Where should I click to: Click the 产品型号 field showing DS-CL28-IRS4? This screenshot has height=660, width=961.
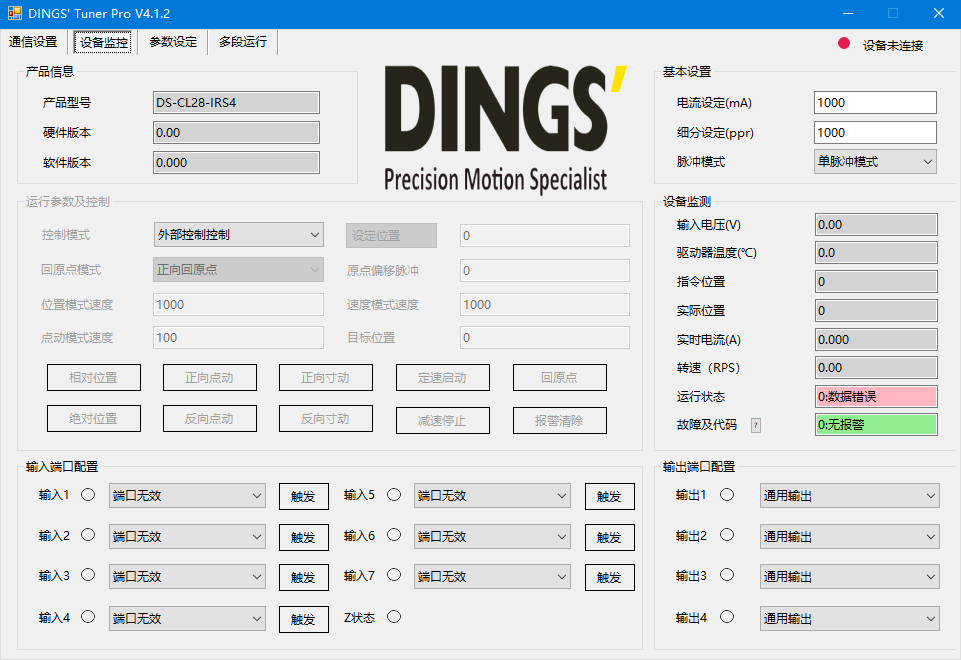tap(236, 102)
